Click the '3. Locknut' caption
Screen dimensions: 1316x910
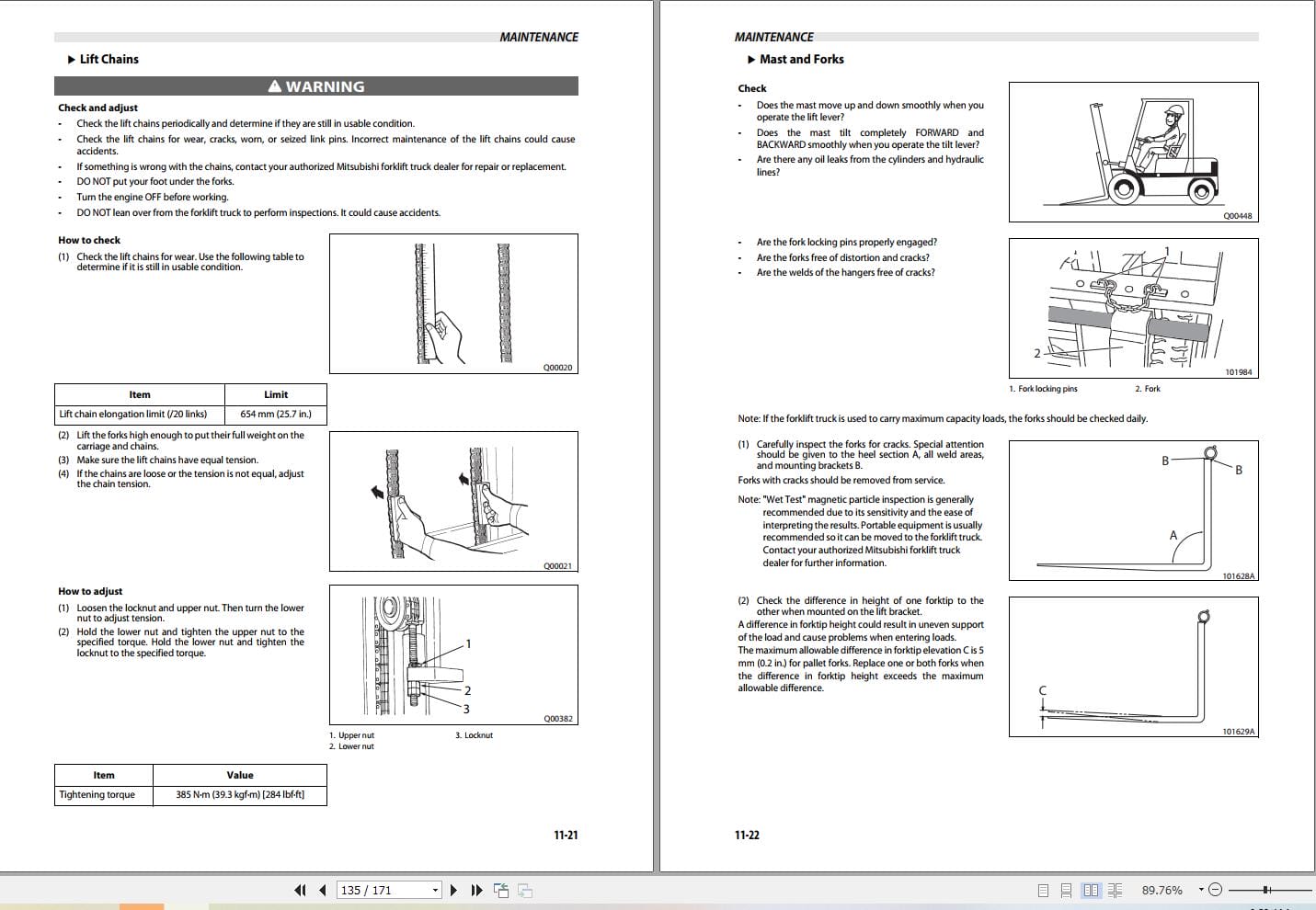click(x=474, y=735)
